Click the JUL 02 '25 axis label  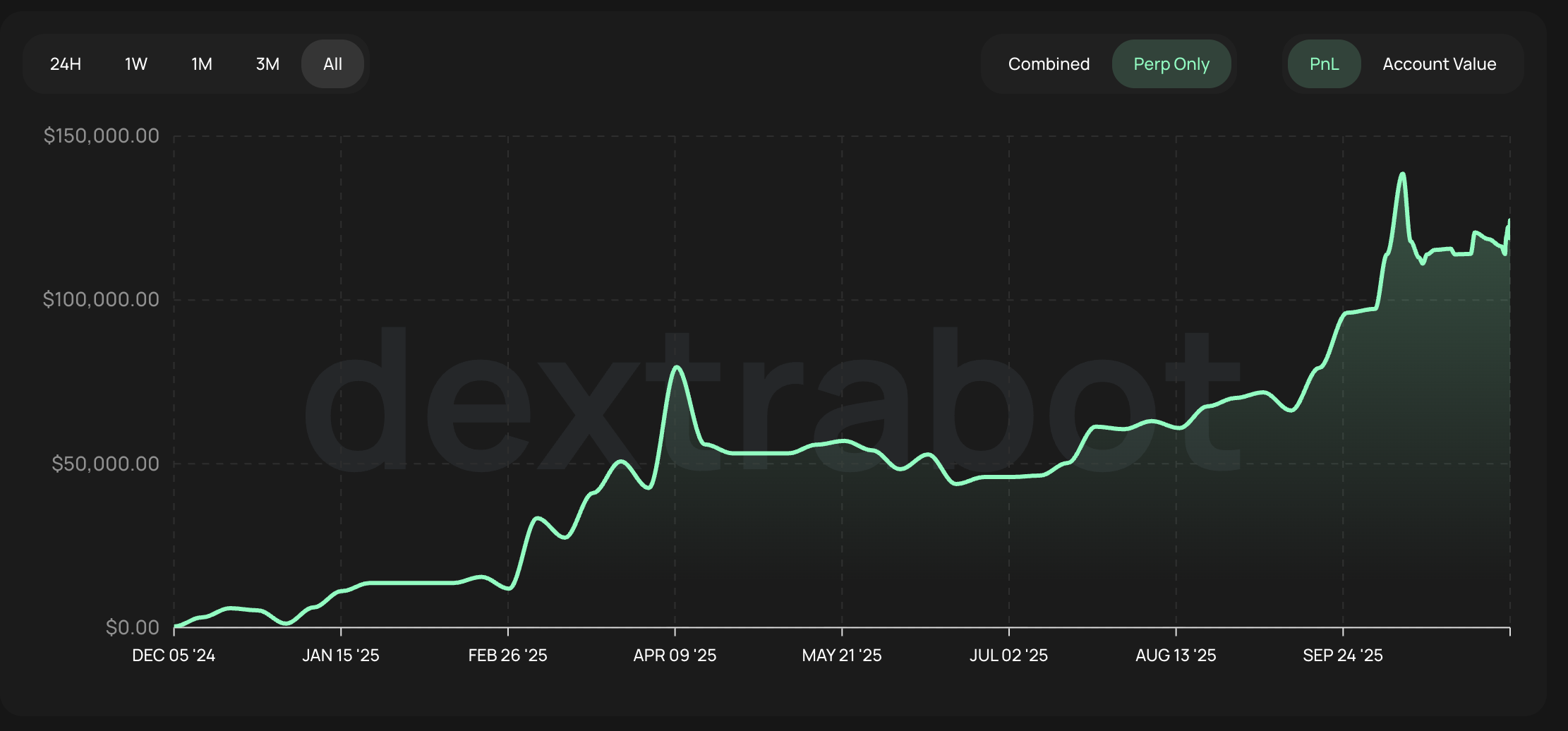tap(1008, 656)
